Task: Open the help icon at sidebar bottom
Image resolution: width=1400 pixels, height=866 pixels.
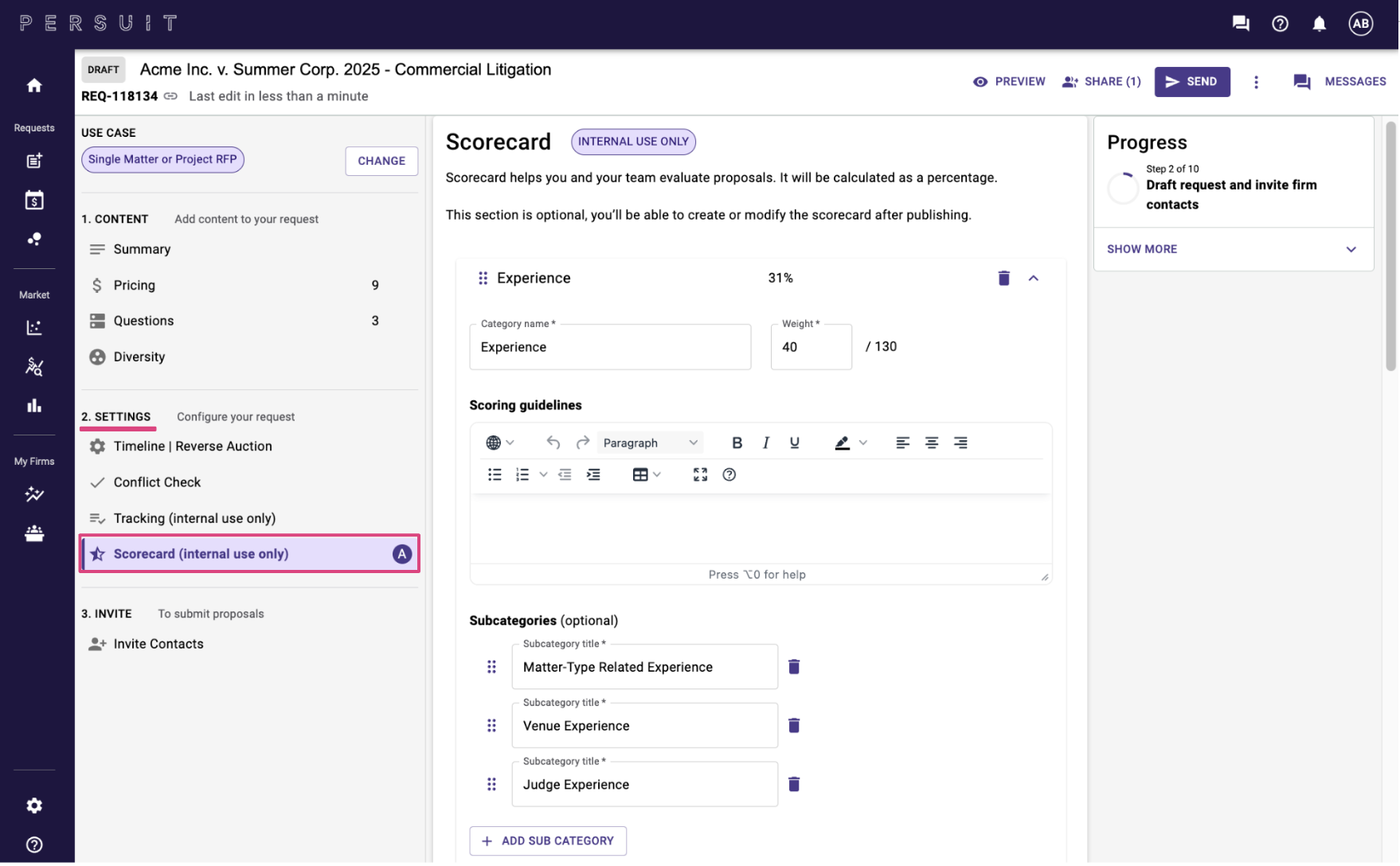Action: (x=34, y=845)
